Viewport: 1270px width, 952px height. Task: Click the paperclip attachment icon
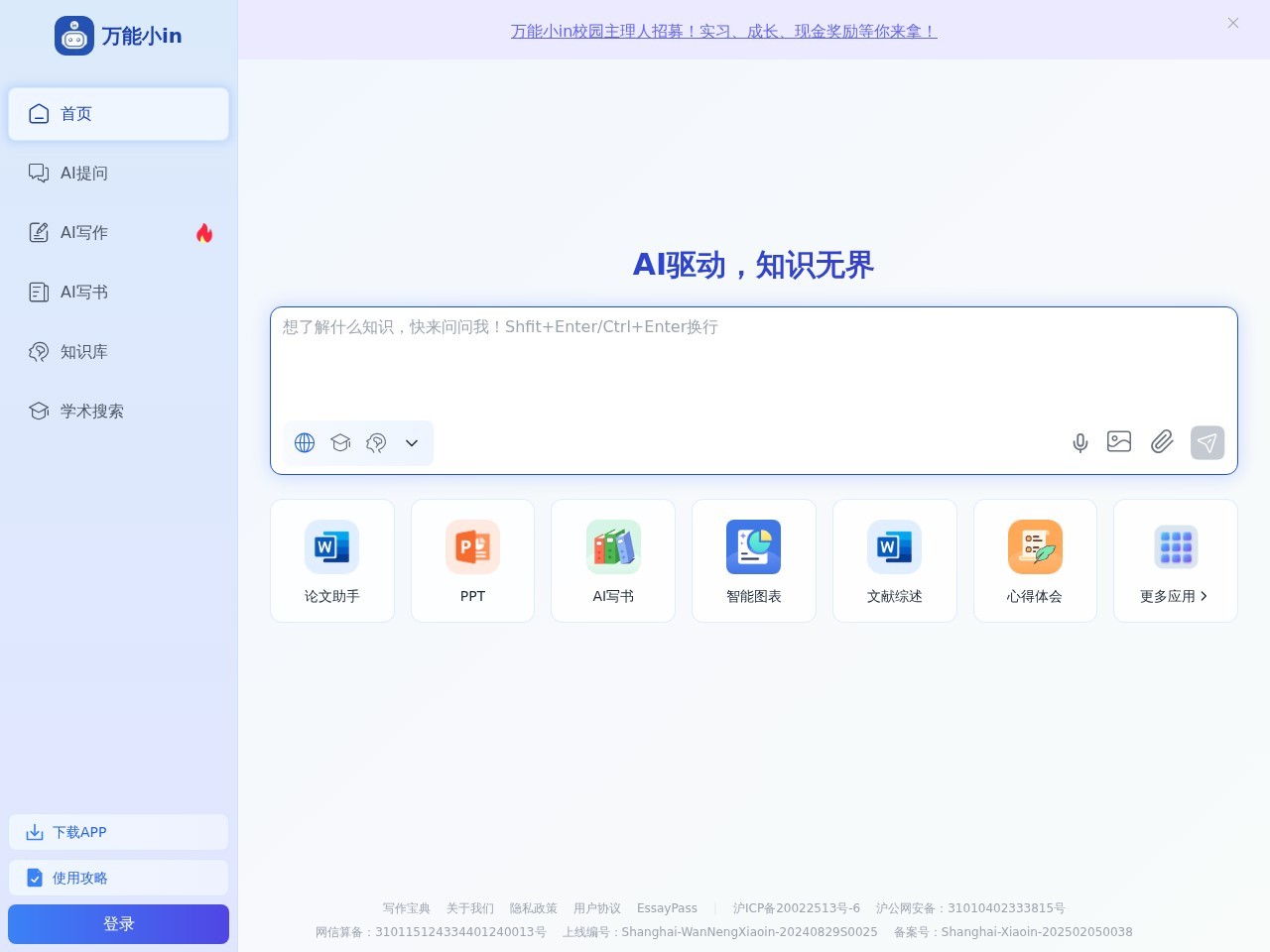(x=1161, y=442)
